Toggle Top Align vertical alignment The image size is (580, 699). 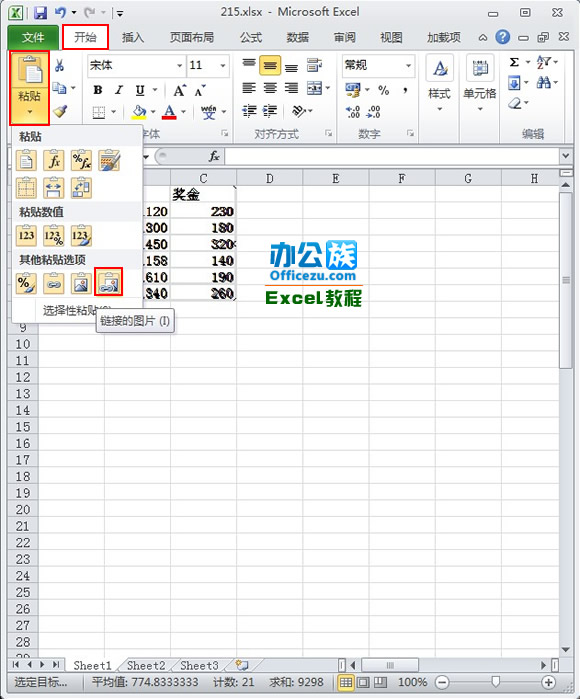[249, 64]
